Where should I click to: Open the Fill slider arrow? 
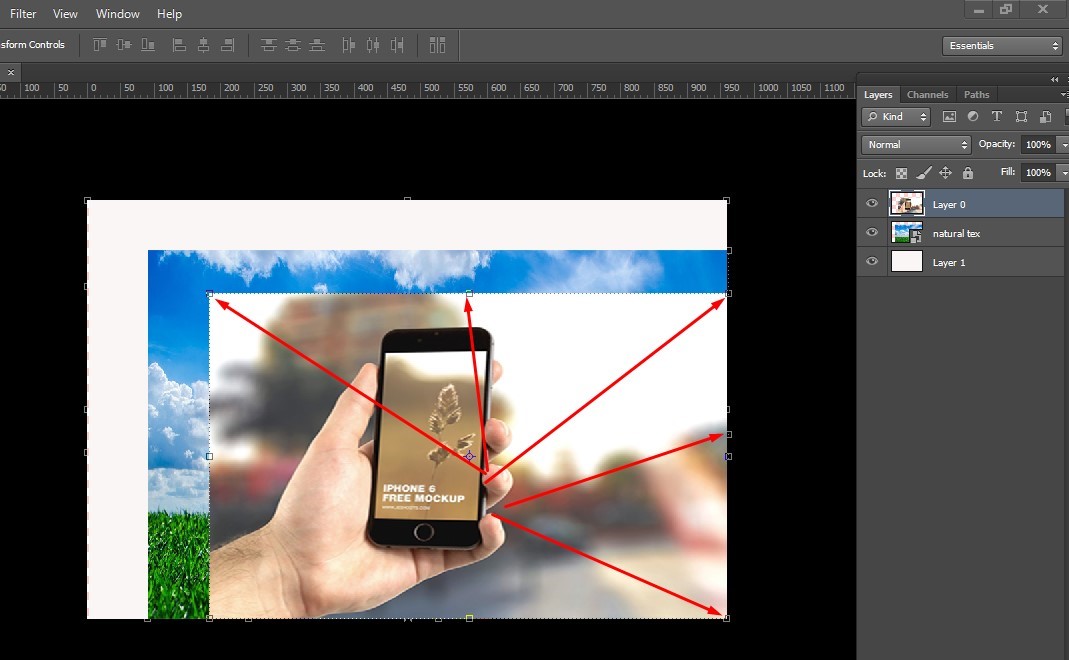1063,172
